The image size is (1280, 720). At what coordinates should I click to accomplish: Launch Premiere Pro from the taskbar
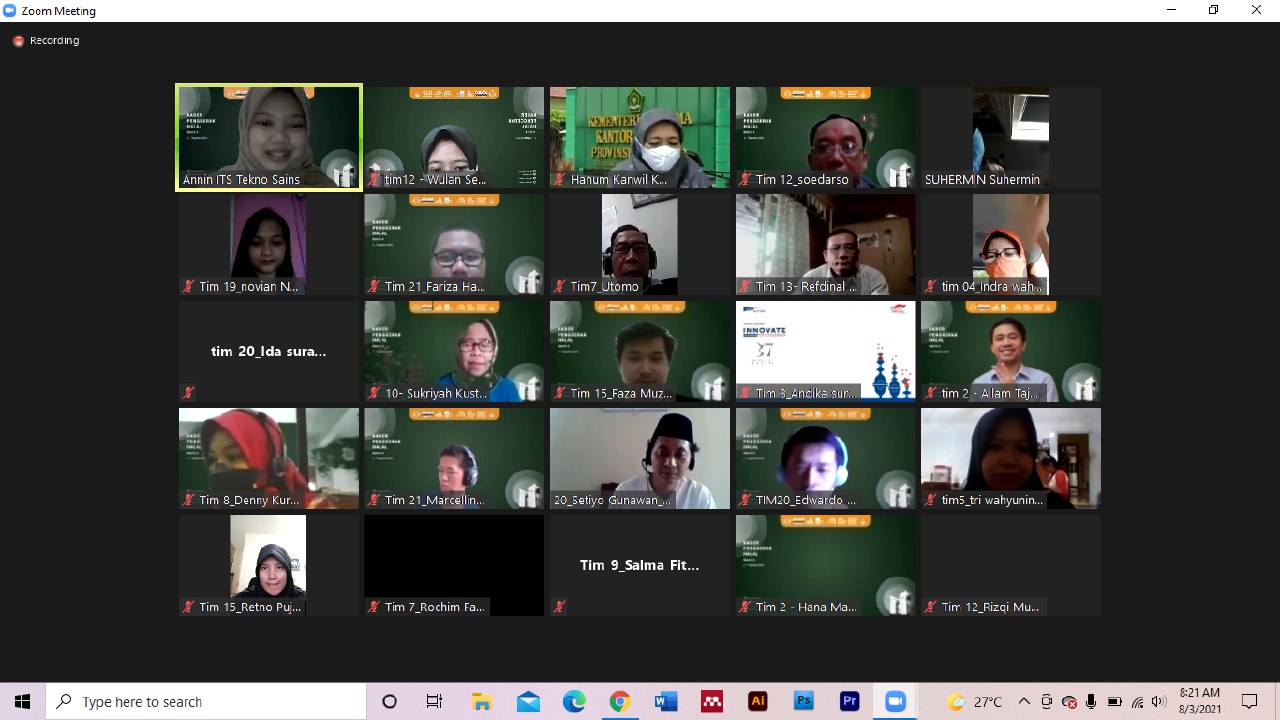850,701
